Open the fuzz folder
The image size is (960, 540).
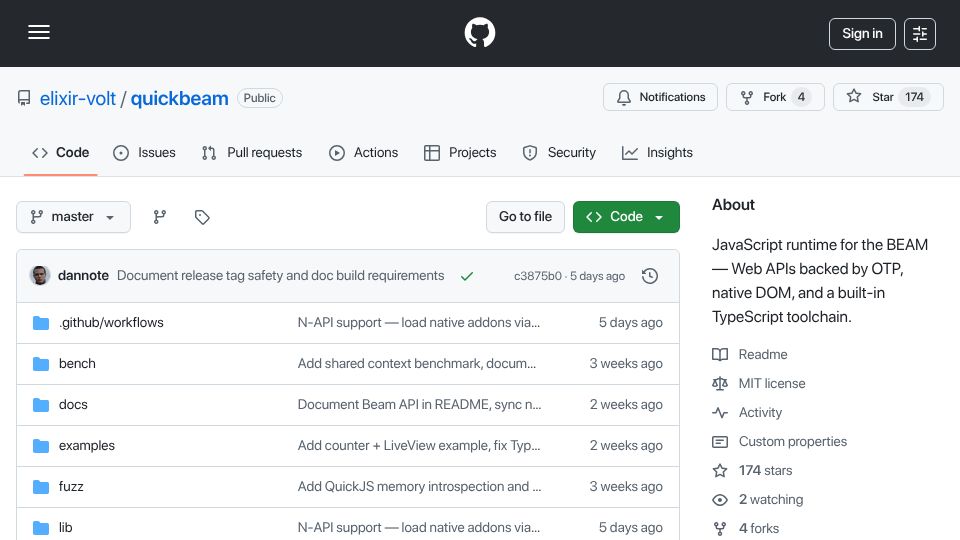[71, 487]
